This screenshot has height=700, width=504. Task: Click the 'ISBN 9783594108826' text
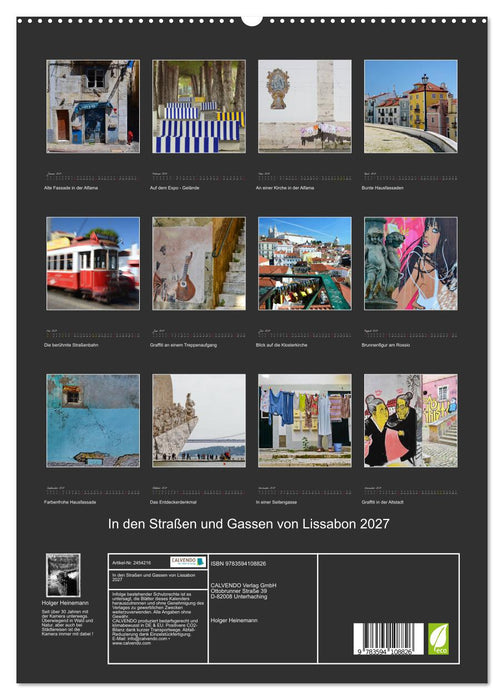click(x=238, y=563)
